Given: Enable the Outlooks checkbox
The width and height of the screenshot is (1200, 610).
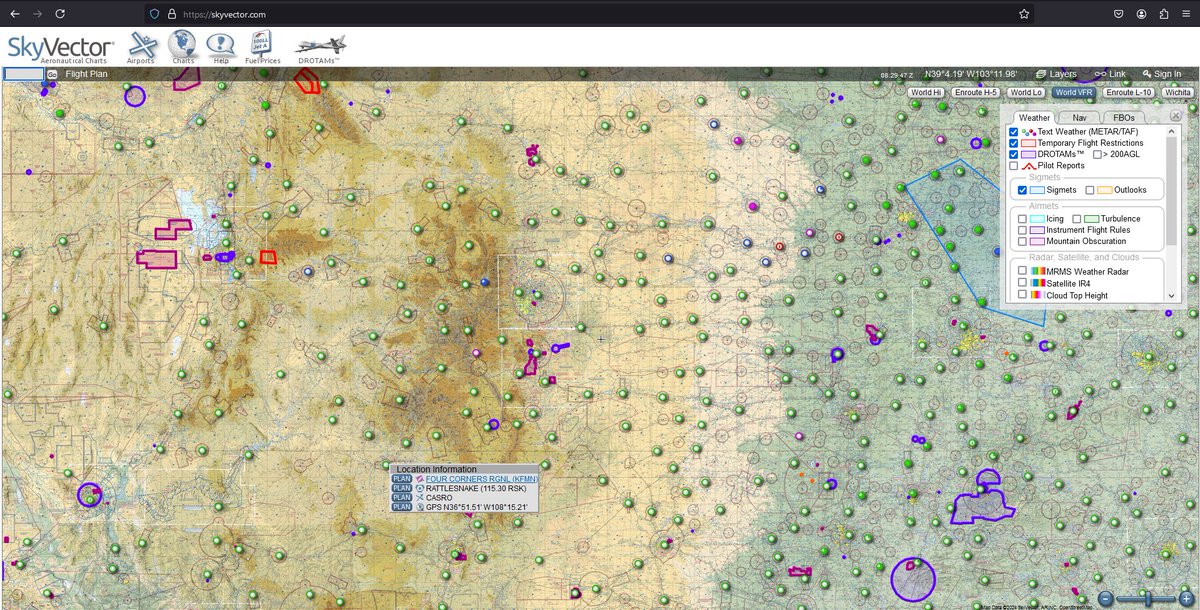Looking at the screenshot, I should point(1090,190).
